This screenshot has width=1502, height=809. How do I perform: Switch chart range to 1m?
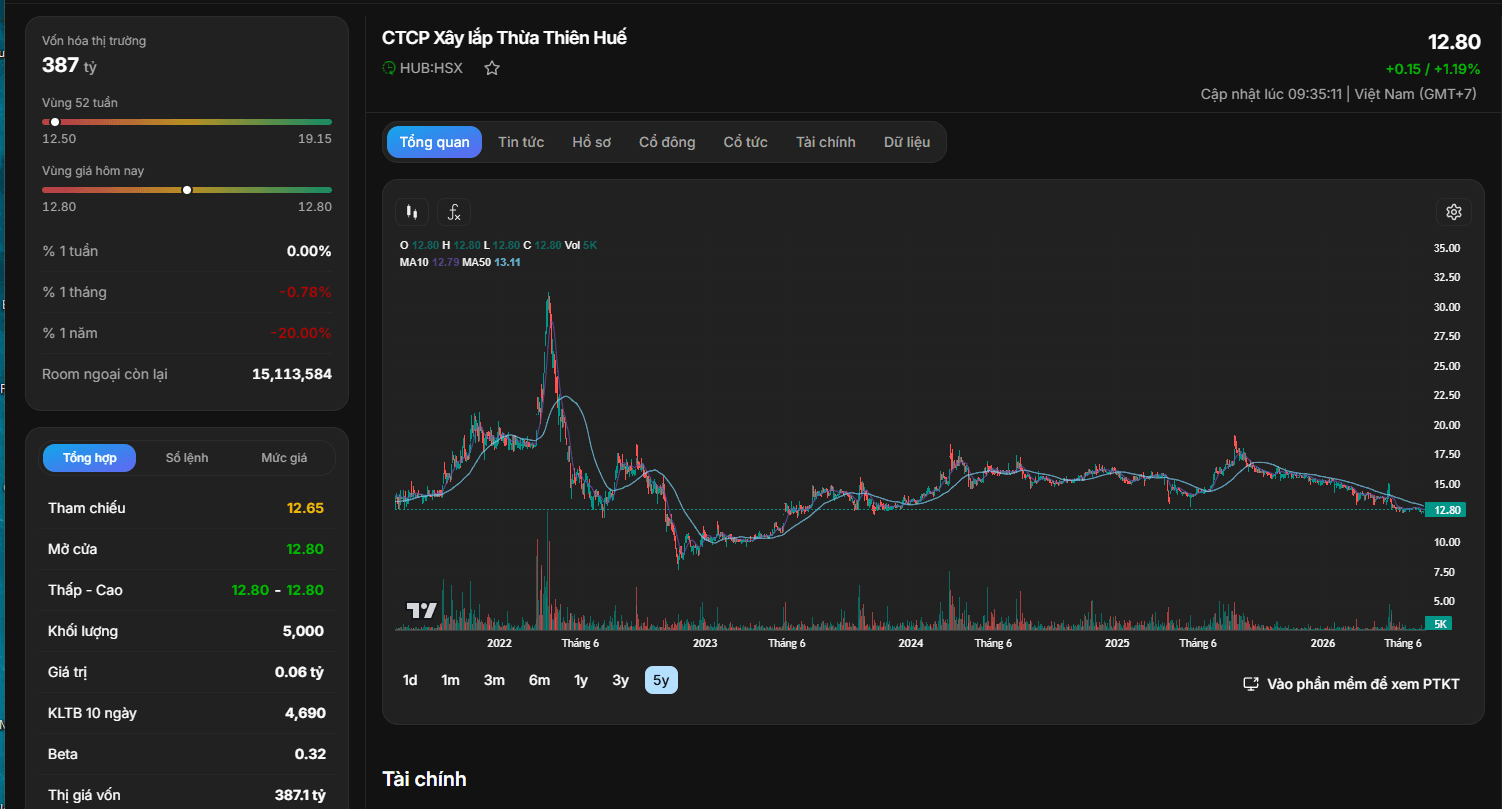coord(450,680)
